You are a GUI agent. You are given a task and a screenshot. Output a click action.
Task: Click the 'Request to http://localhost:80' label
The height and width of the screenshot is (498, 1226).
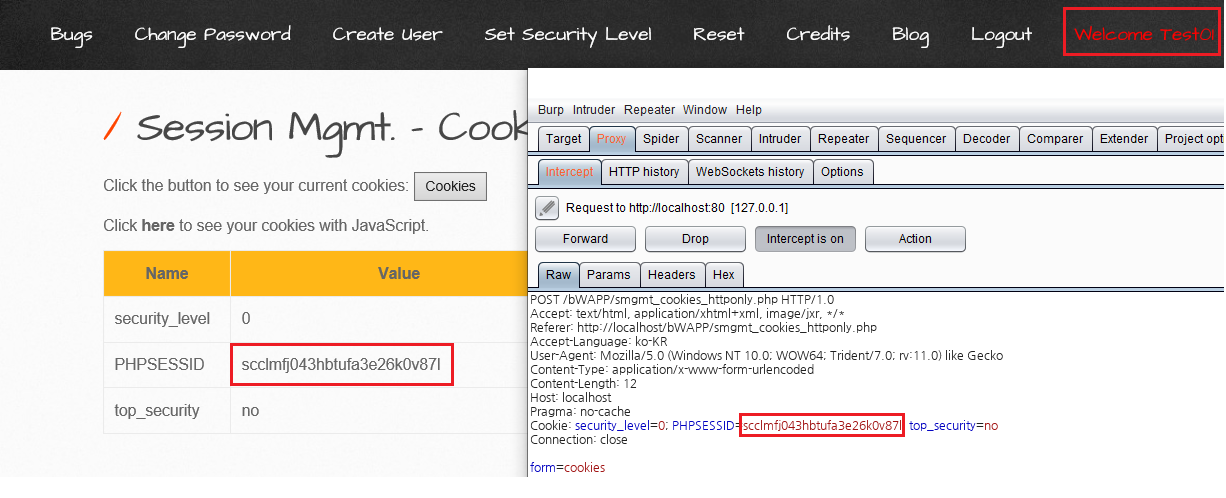[677, 208]
